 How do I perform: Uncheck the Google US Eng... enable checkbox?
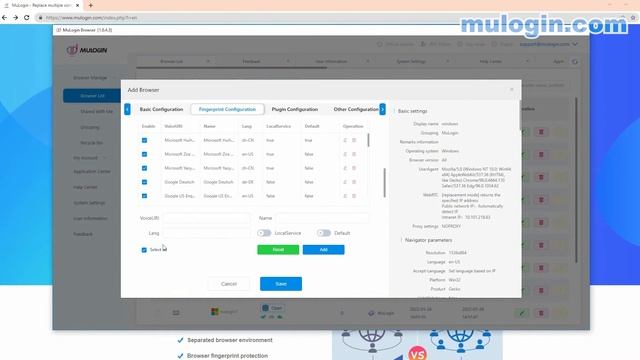144,196
